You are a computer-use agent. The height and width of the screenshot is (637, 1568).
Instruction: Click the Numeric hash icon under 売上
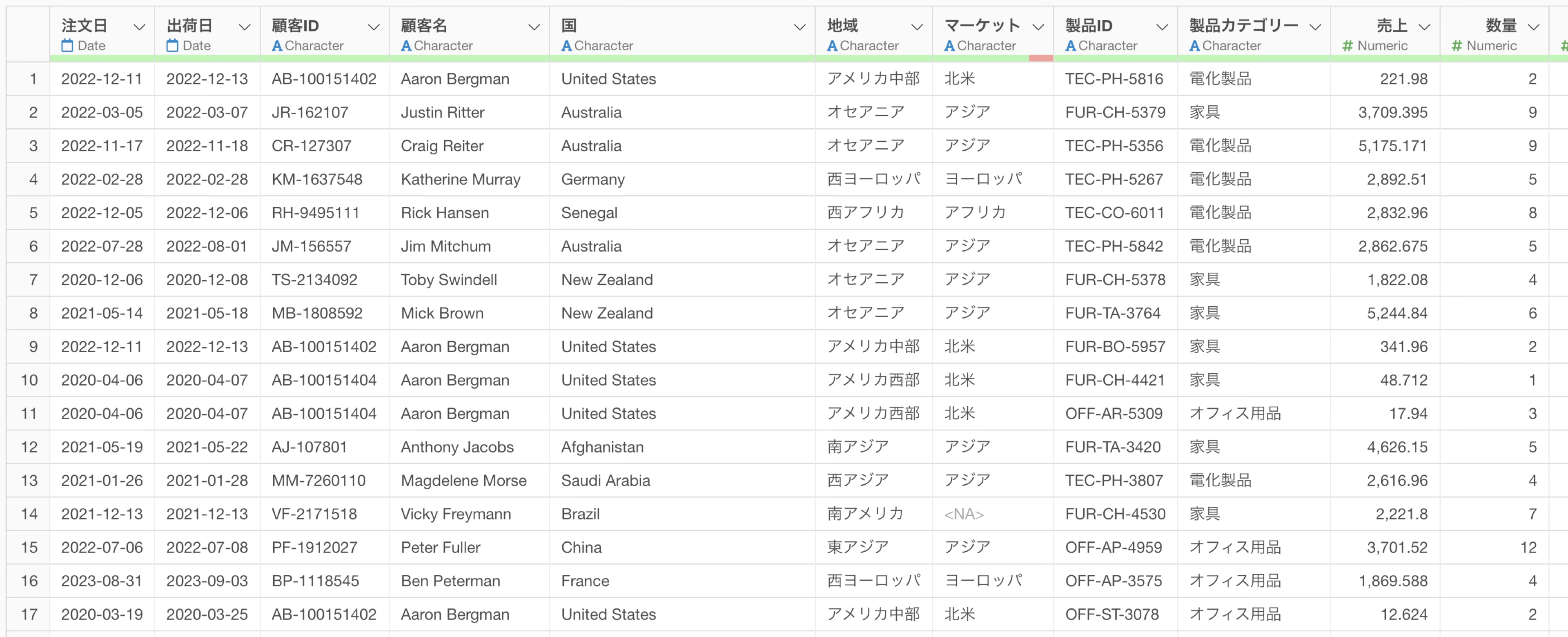pos(1347,46)
